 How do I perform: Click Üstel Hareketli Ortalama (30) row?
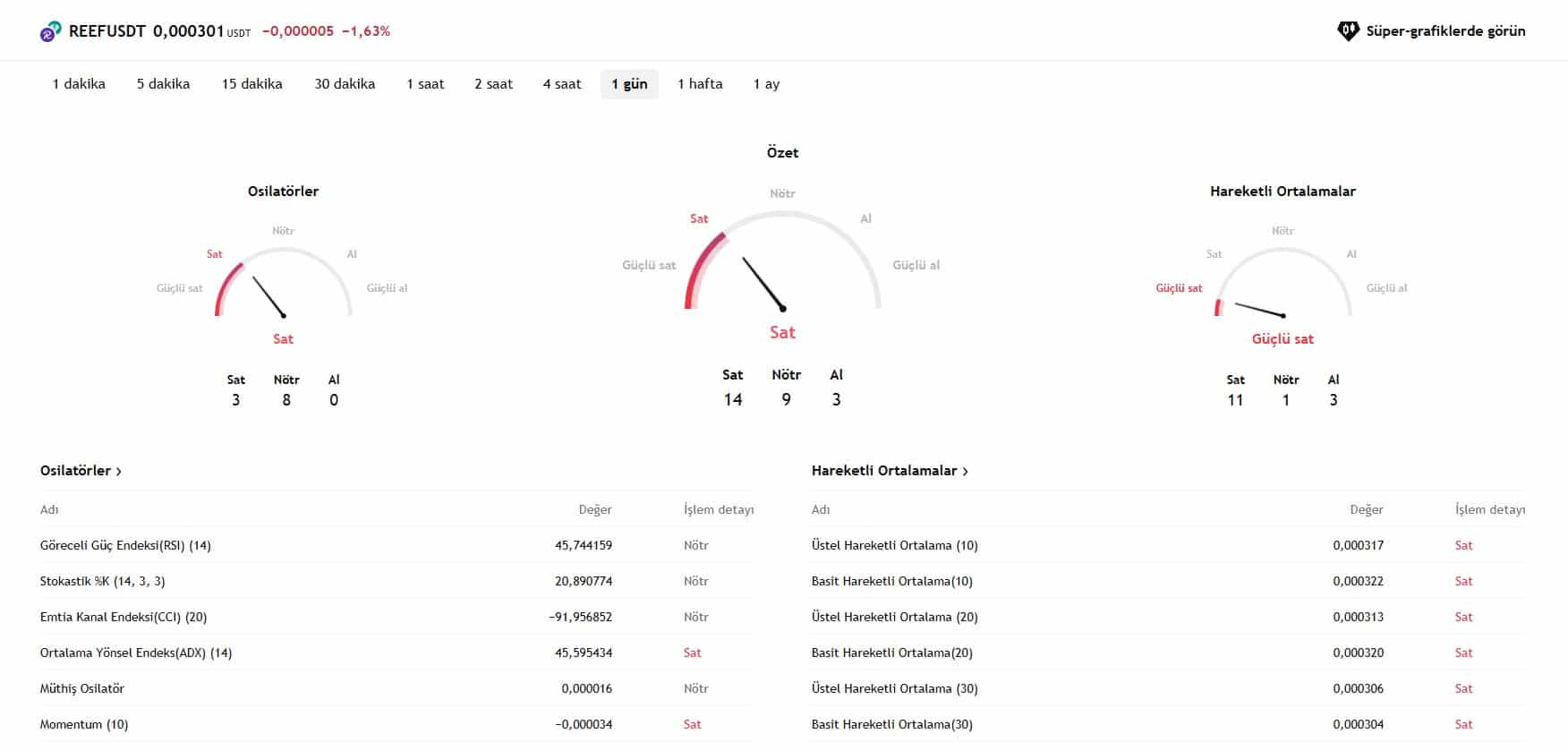point(1169,688)
